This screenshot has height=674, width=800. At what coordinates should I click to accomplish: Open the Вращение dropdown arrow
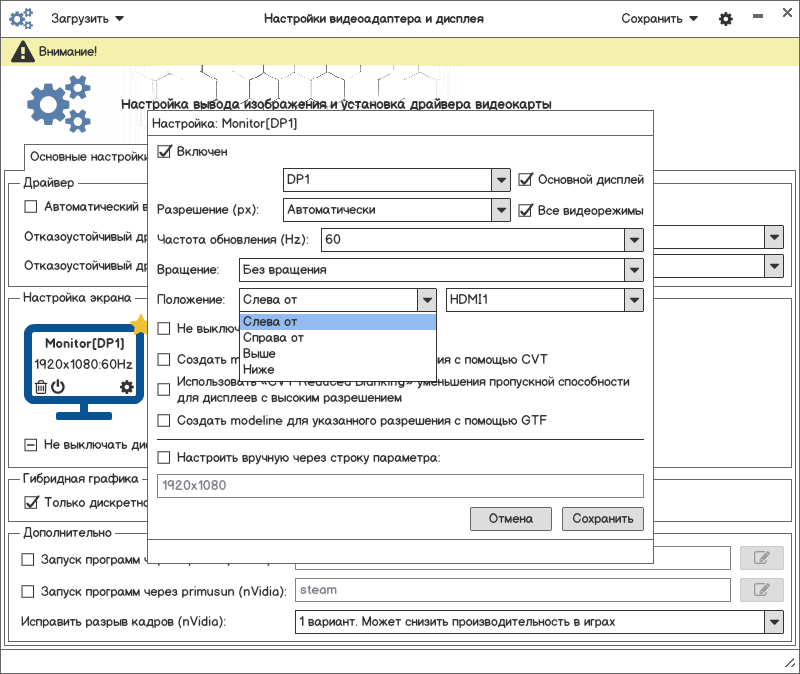[x=634, y=270]
